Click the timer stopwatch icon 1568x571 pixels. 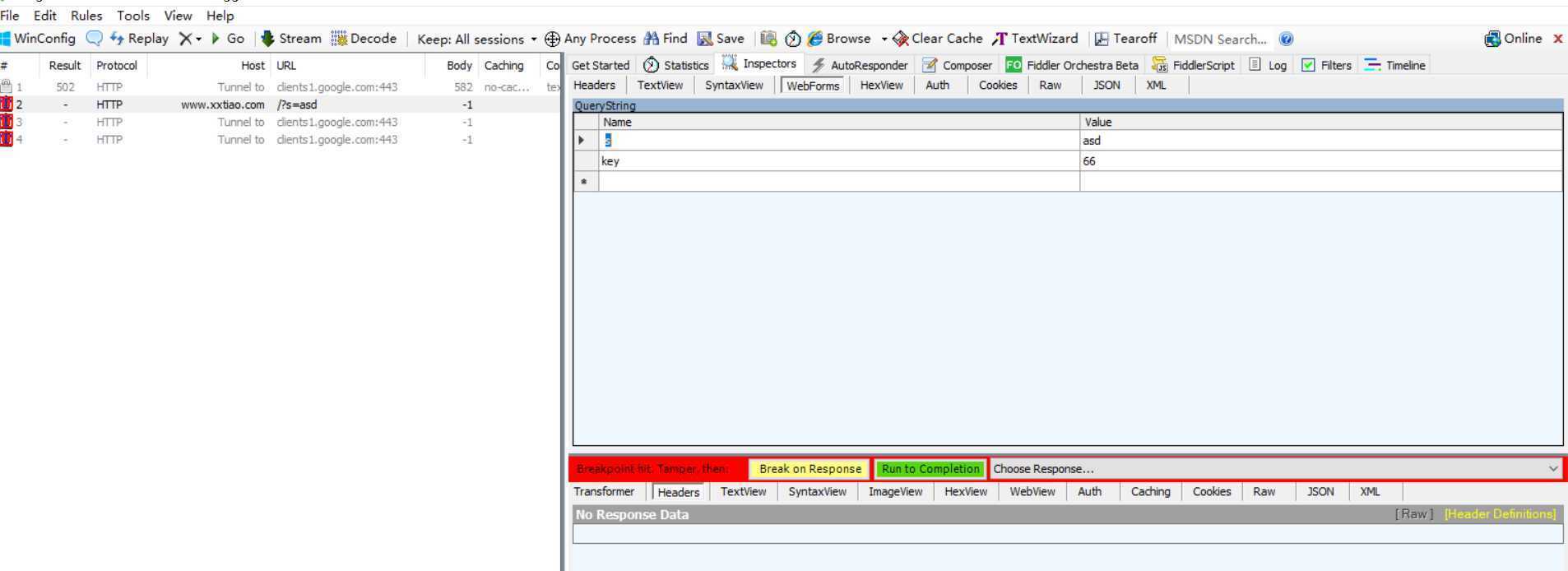(x=793, y=39)
